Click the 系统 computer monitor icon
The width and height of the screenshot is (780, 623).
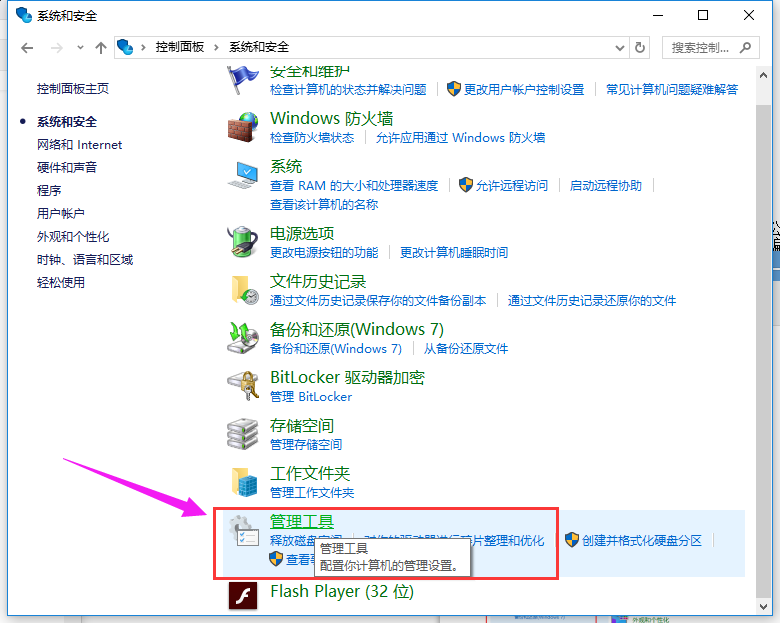243,175
